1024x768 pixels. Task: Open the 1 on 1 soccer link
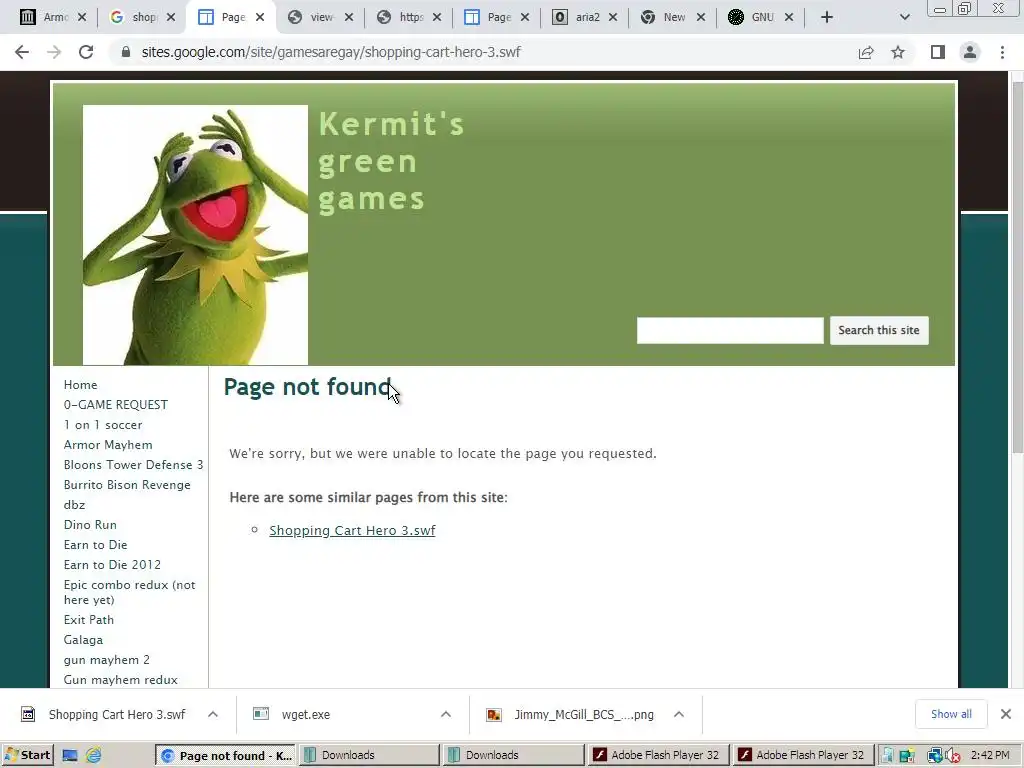pyautogui.click(x=103, y=424)
